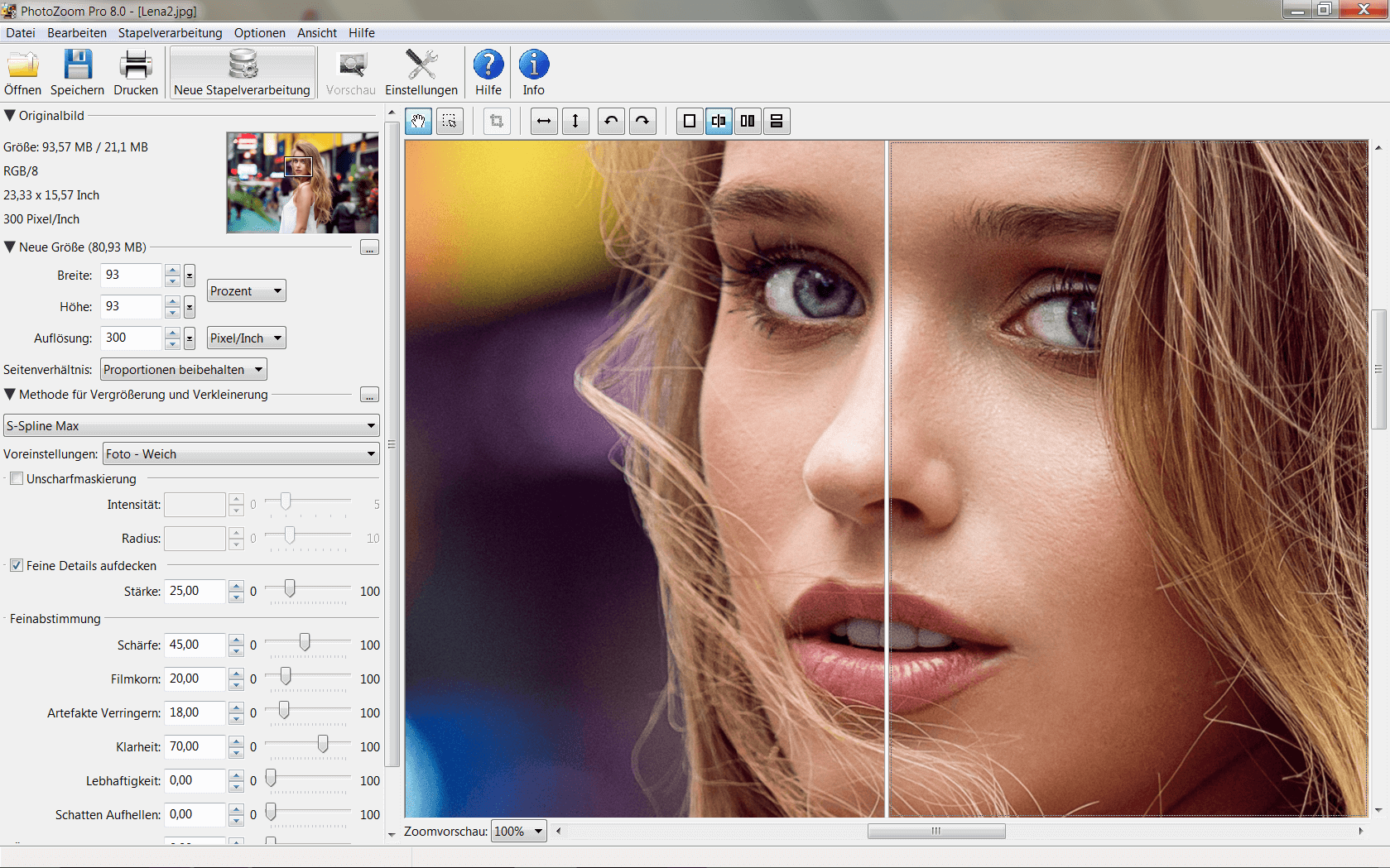Open the Einstellungen settings dialog
Screen dimensions: 1390x868
[x=421, y=71]
